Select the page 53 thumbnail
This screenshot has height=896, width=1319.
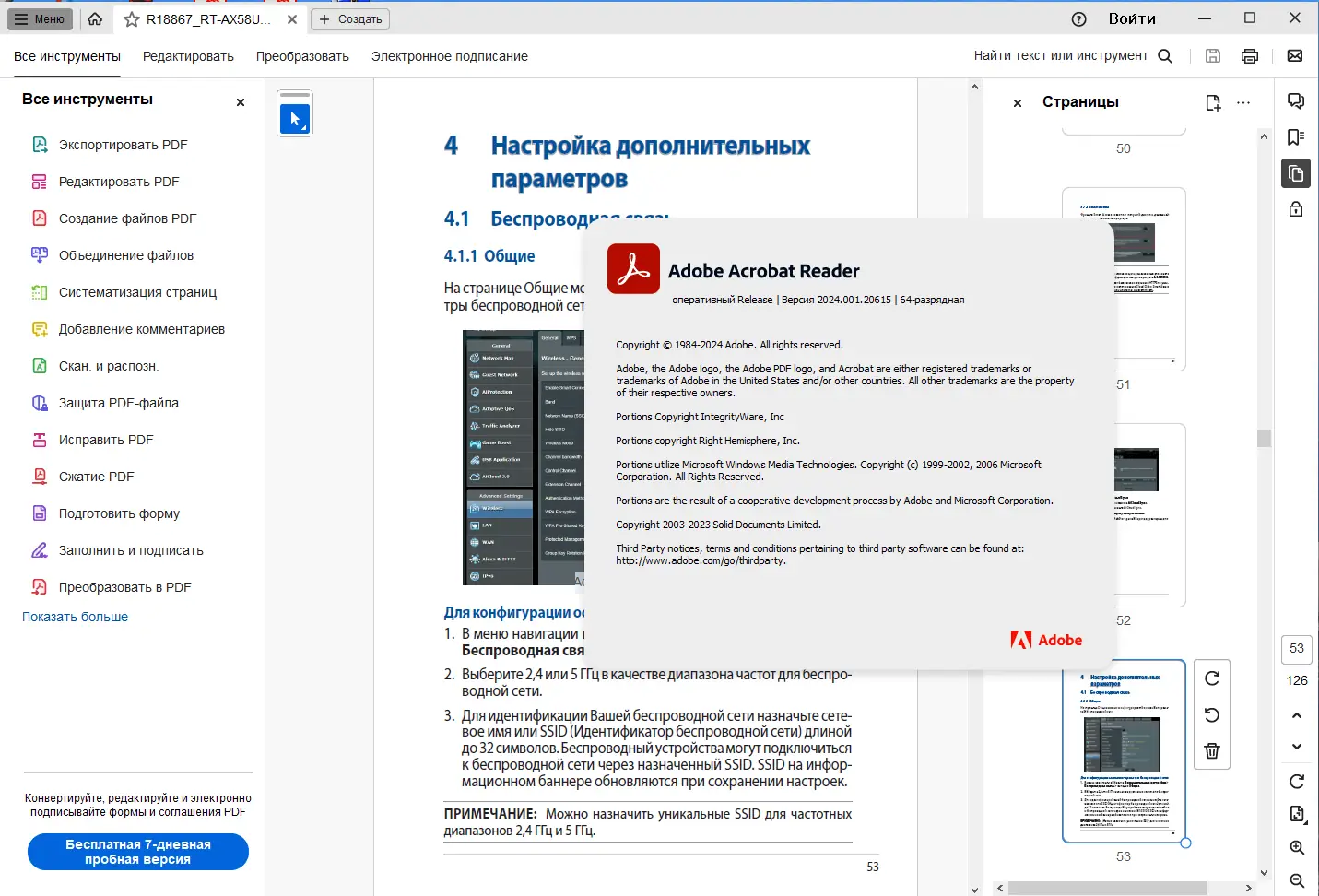click(1124, 751)
